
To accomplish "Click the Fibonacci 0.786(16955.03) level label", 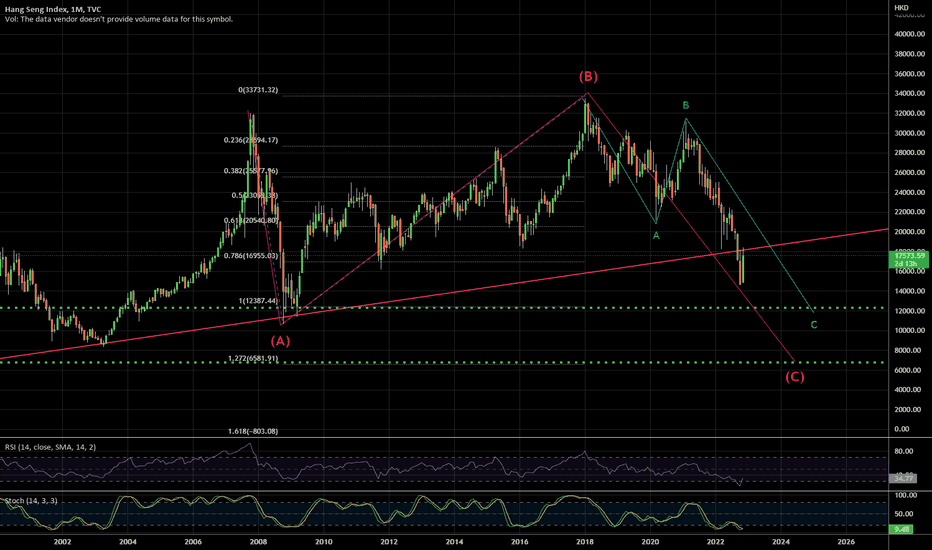I will 250,256.
